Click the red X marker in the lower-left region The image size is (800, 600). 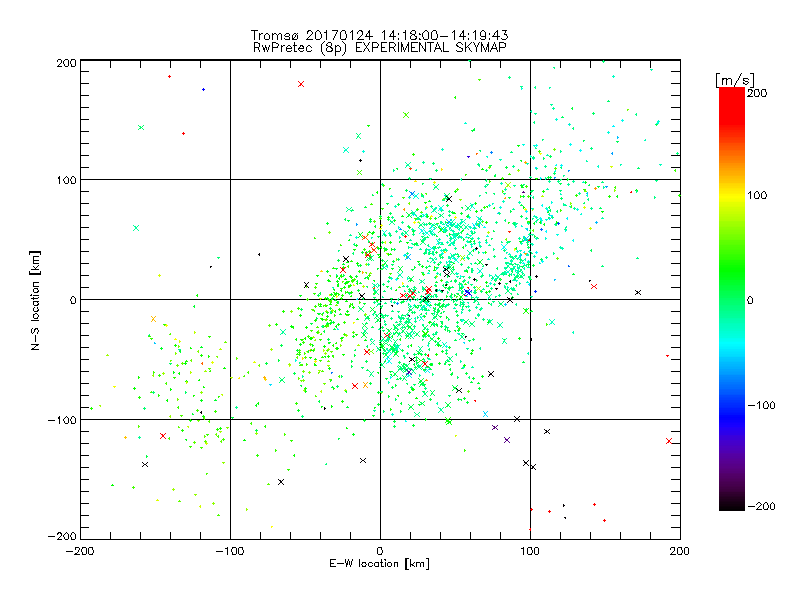163,436
